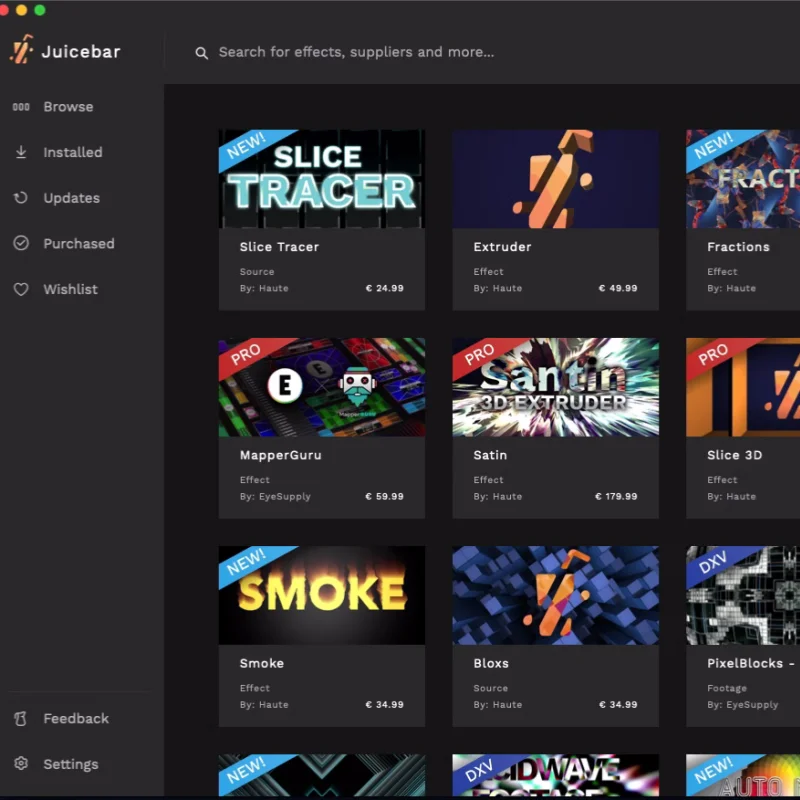Open the PixelBlocks thumbnail image
The image size is (800, 800).
pos(743,595)
